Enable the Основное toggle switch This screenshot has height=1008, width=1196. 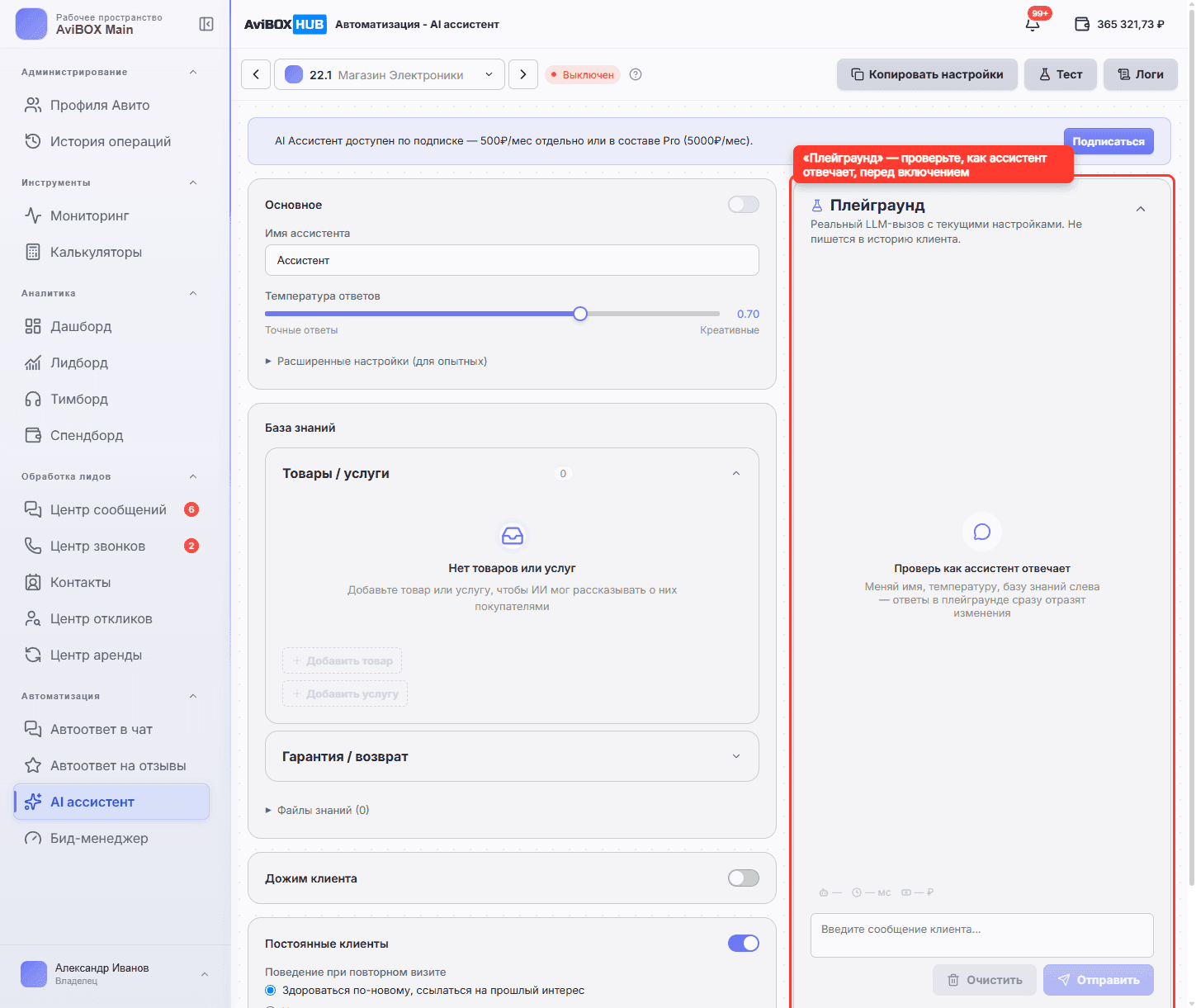pyautogui.click(x=744, y=204)
